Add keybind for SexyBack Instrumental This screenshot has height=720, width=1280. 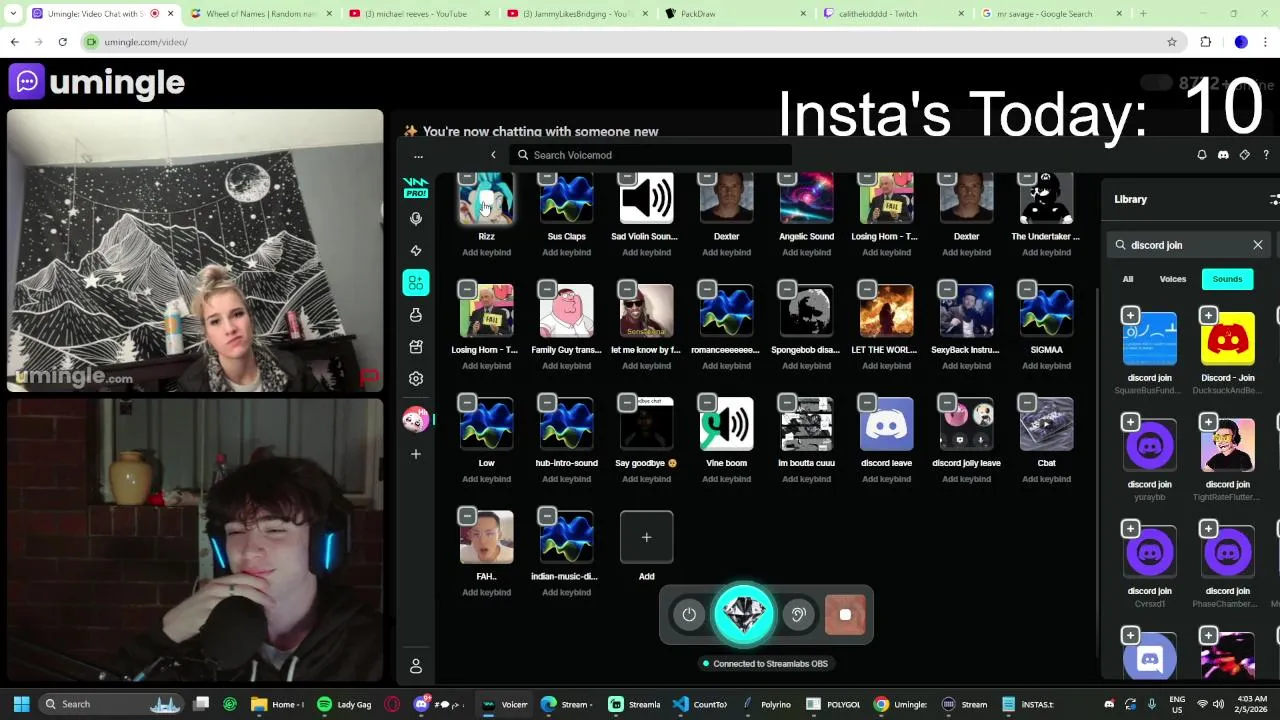pyautogui.click(x=966, y=366)
